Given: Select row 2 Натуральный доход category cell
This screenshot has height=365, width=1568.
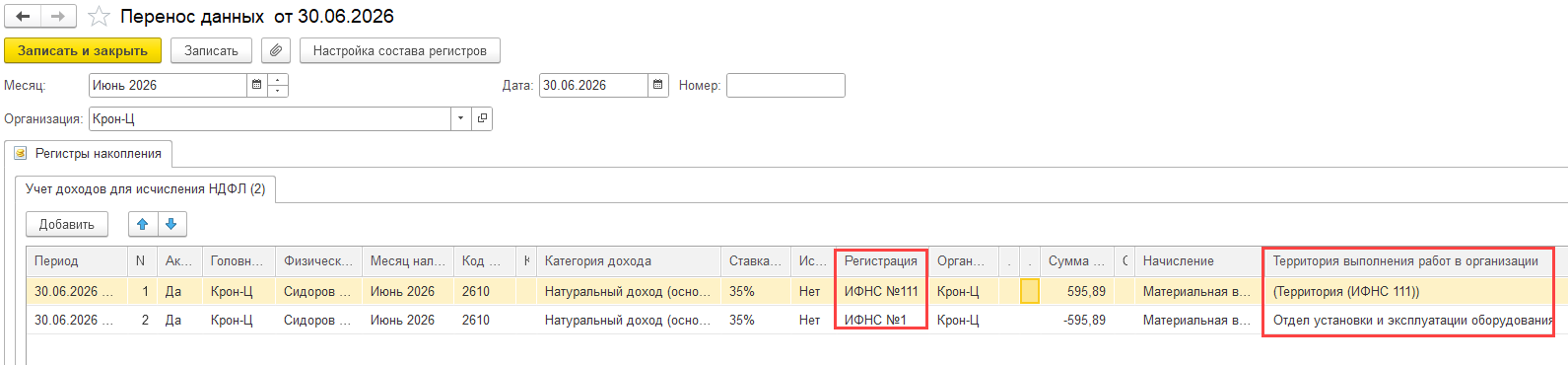Looking at the screenshot, I should tap(629, 320).
